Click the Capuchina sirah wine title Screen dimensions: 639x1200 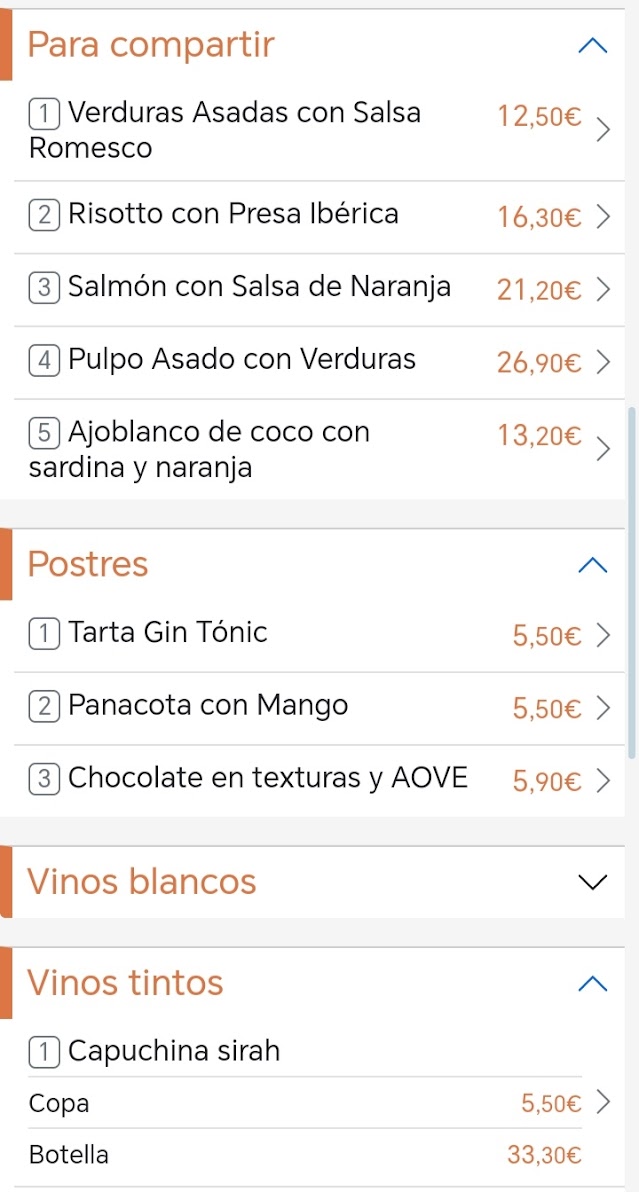[174, 1052]
